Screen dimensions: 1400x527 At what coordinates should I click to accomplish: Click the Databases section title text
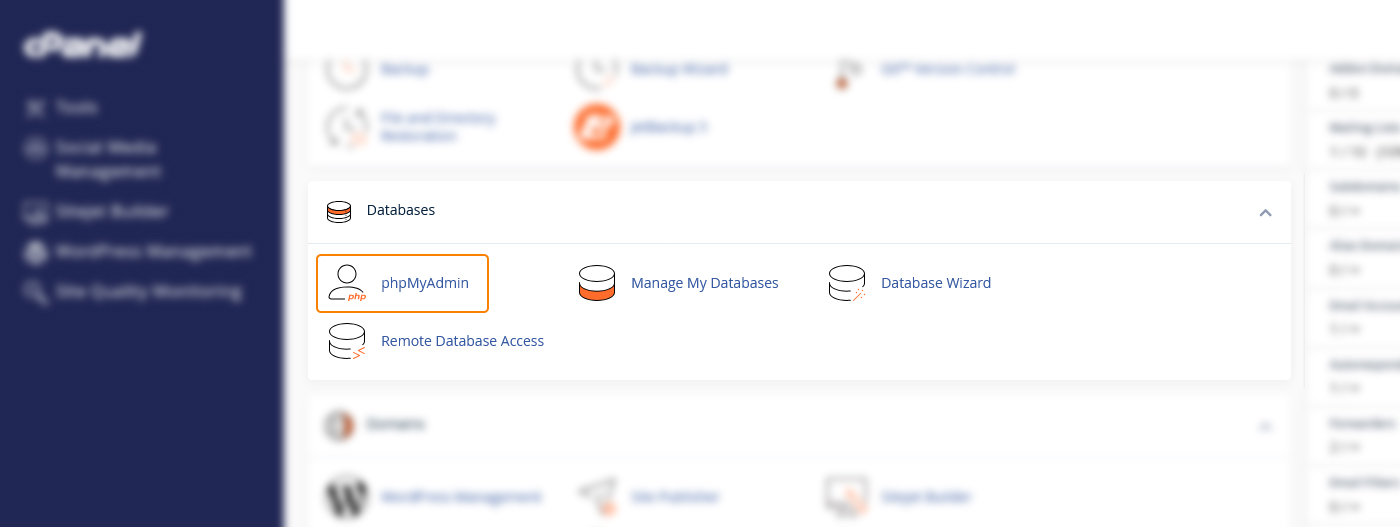coord(401,210)
